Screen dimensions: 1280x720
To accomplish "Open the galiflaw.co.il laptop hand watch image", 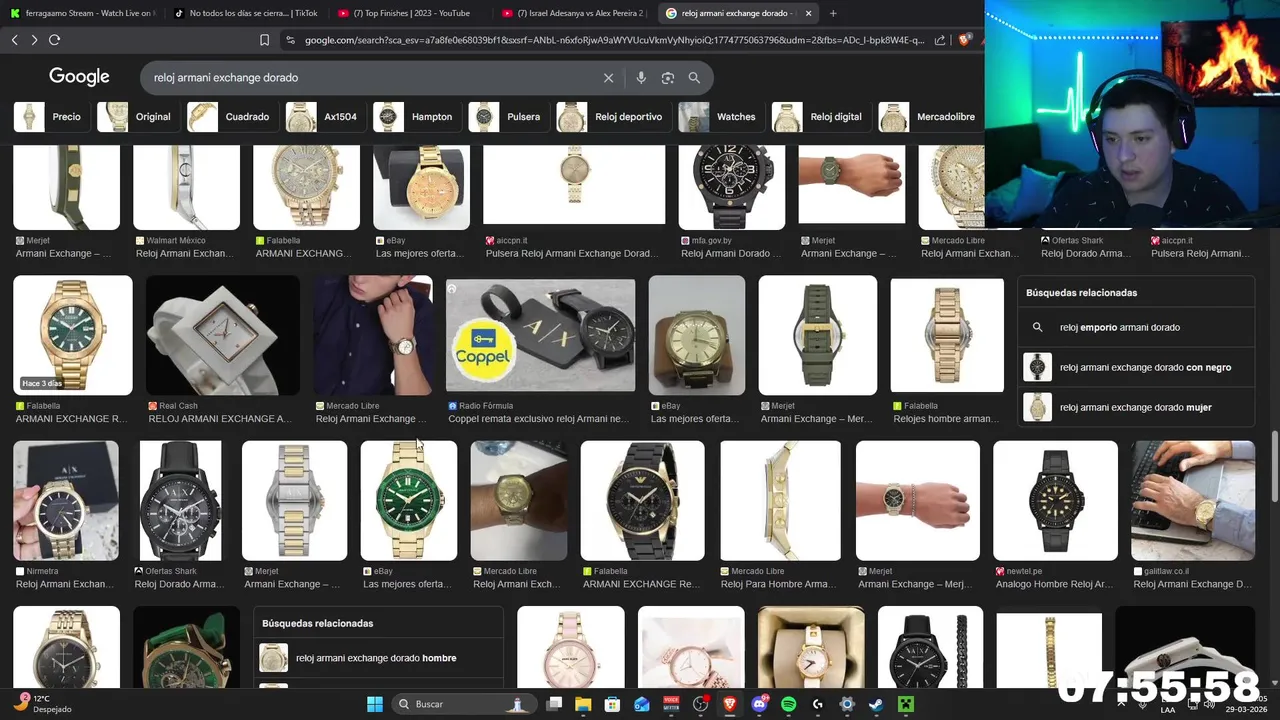I will click(1193, 500).
